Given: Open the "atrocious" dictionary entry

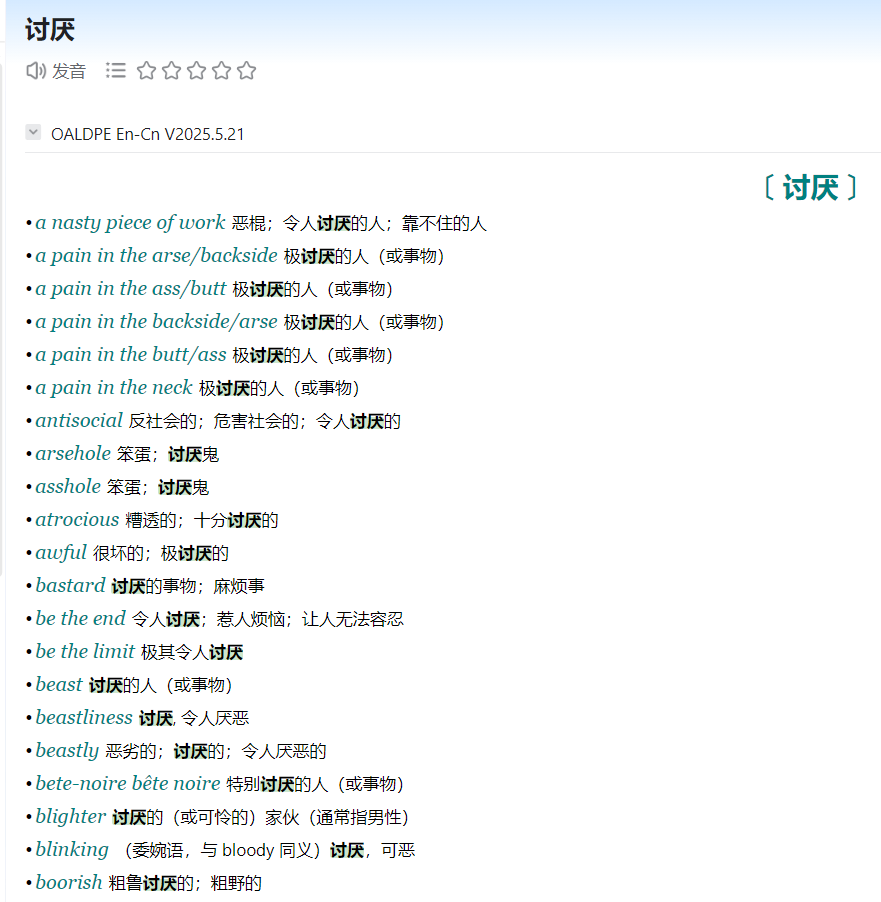Looking at the screenshot, I should click(x=77, y=520).
